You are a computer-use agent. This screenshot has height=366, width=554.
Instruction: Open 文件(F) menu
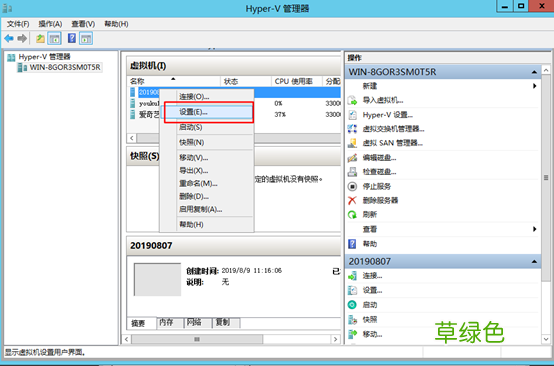click(18, 24)
